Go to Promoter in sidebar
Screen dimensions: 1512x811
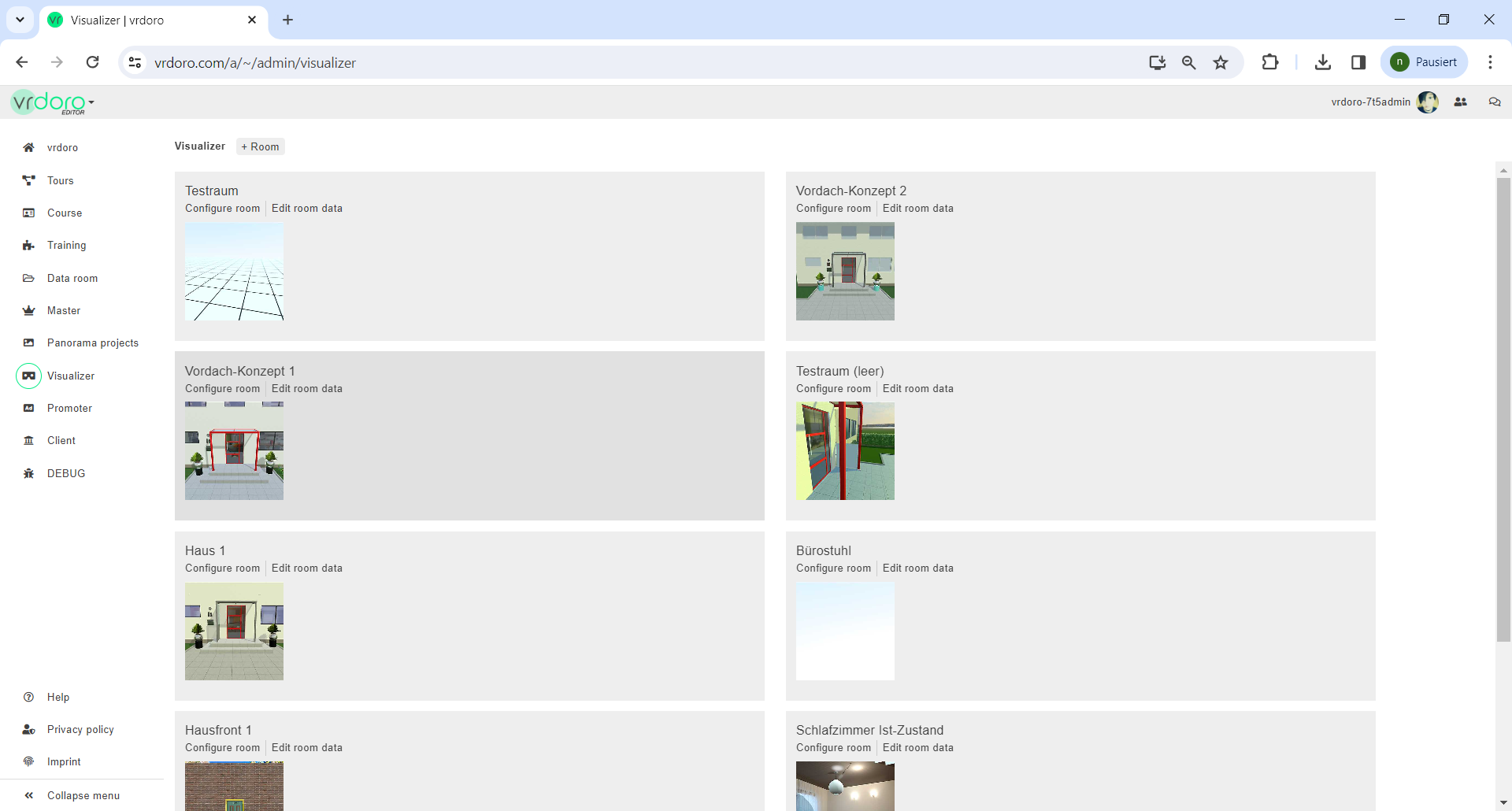click(69, 408)
